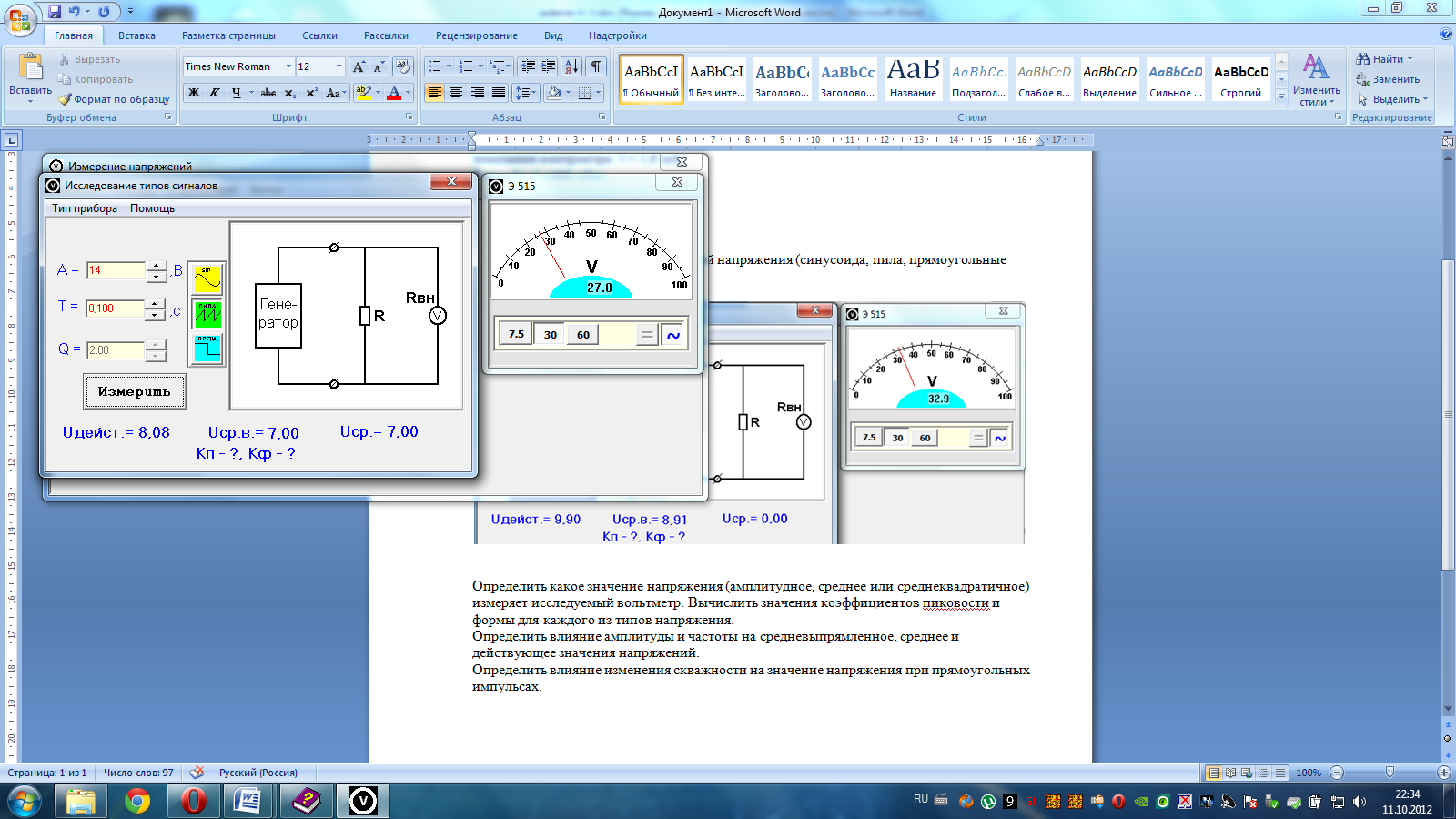Open line spacing dropdown
The image size is (1456, 819).
click(527, 93)
